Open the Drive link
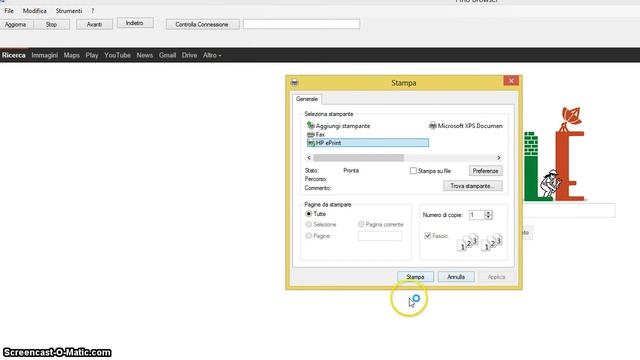Screen dimensions: 640x360 [189, 55]
